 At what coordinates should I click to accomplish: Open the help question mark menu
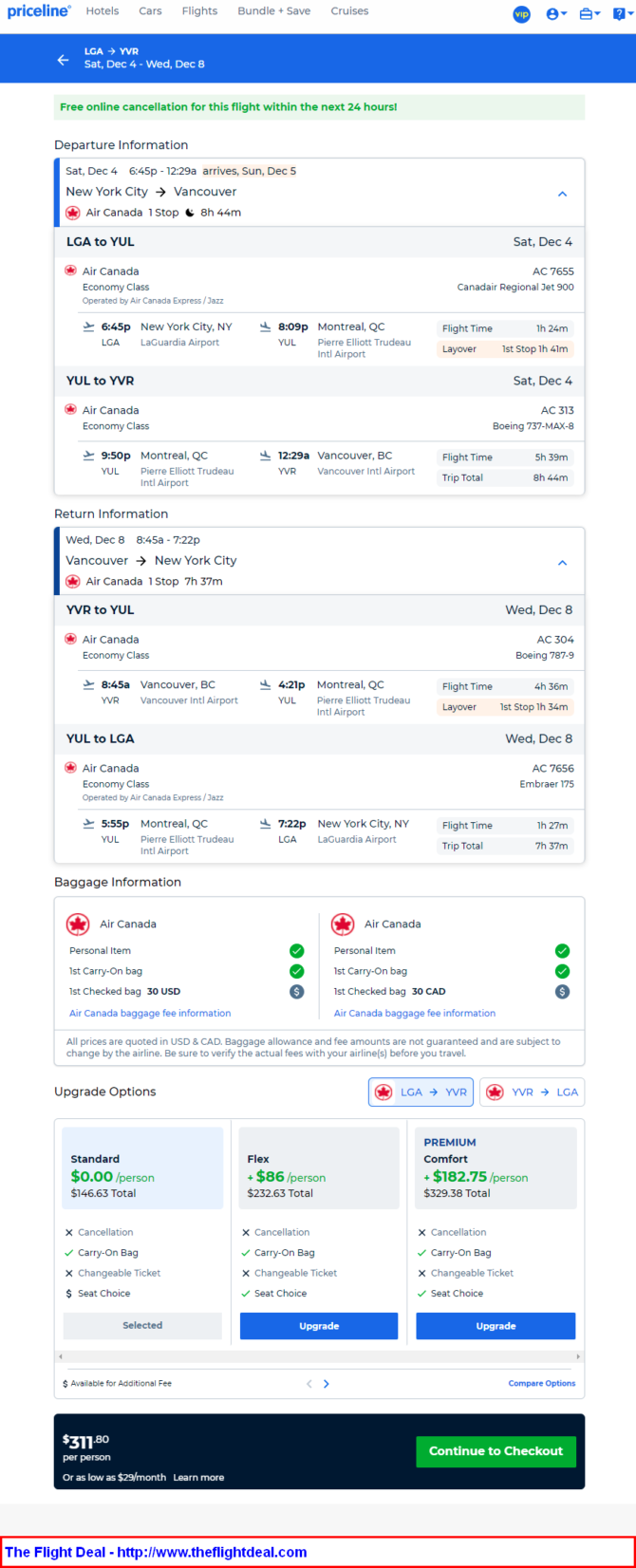tap(621, 13)
